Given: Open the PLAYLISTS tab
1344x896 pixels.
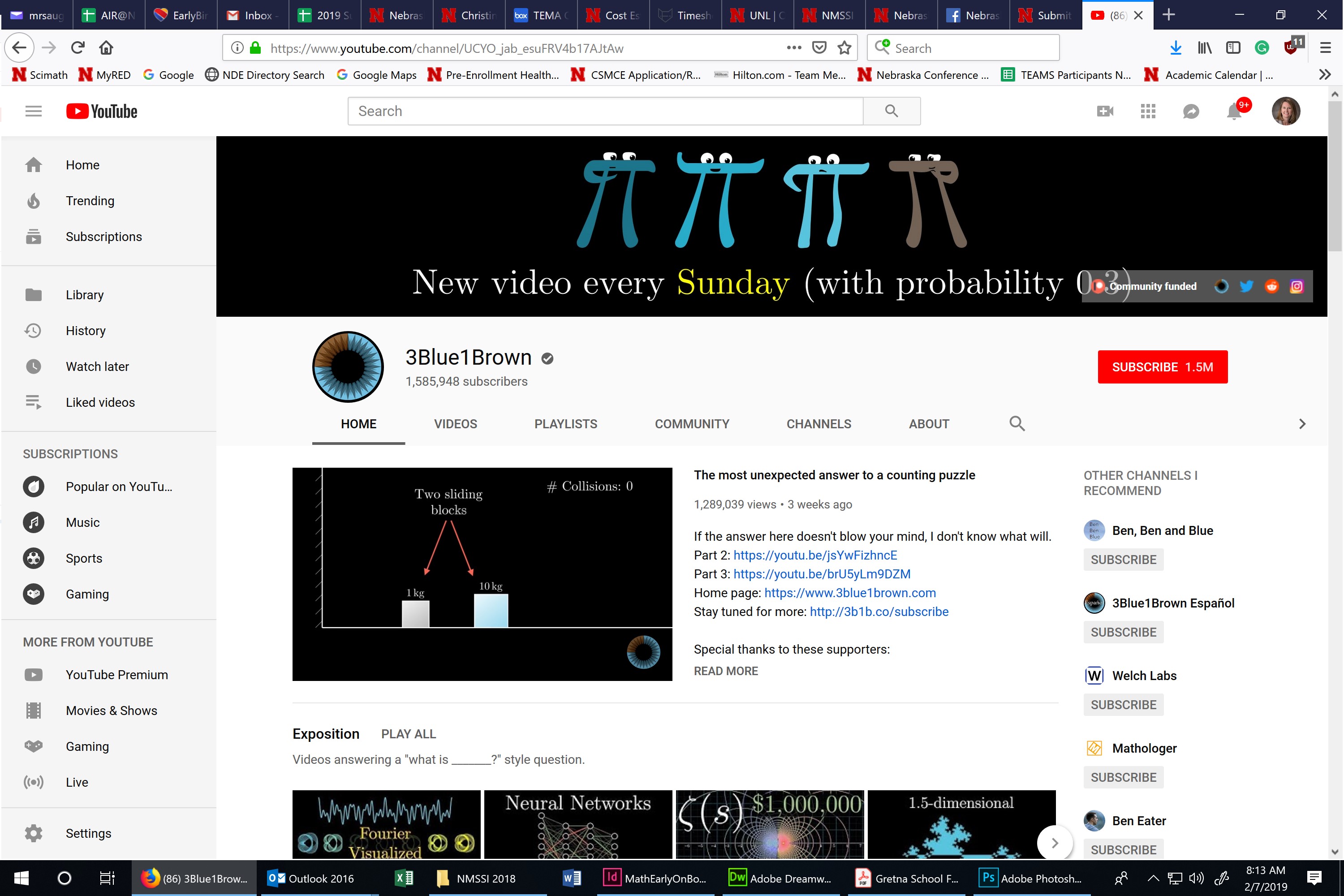Looking at the screenshot, I should [565, 424].
